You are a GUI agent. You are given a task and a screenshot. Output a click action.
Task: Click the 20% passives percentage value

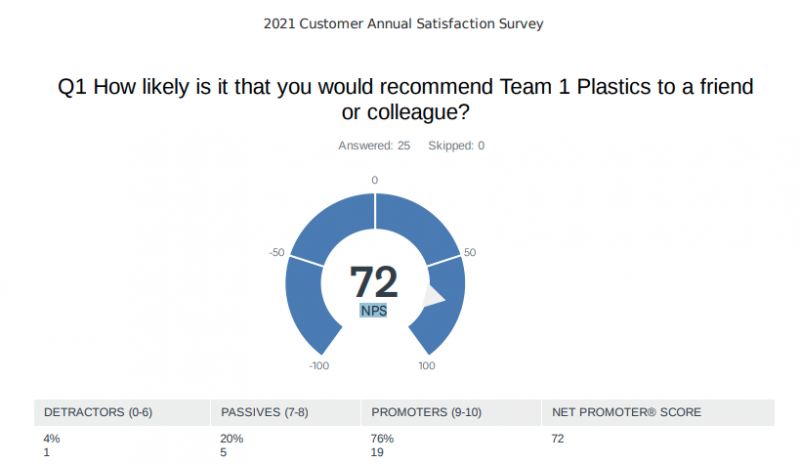(x=230, y=439)
